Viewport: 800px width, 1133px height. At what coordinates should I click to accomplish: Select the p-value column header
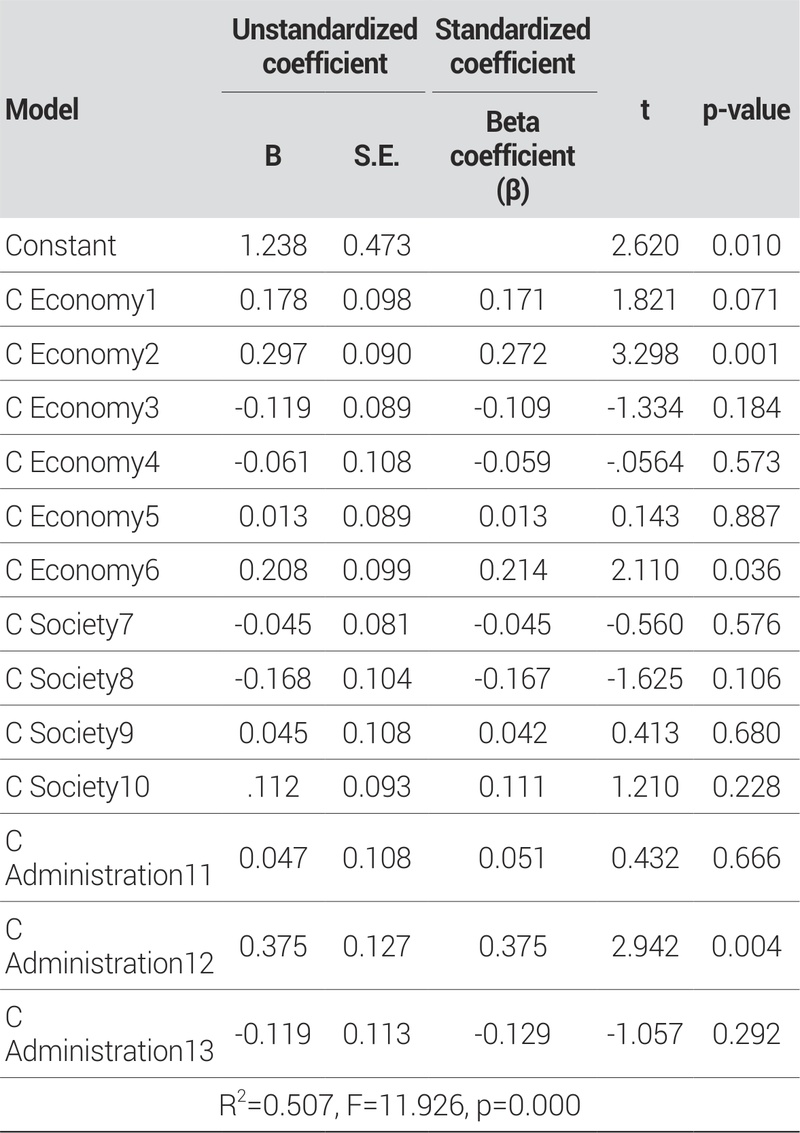tap(744, 109)
